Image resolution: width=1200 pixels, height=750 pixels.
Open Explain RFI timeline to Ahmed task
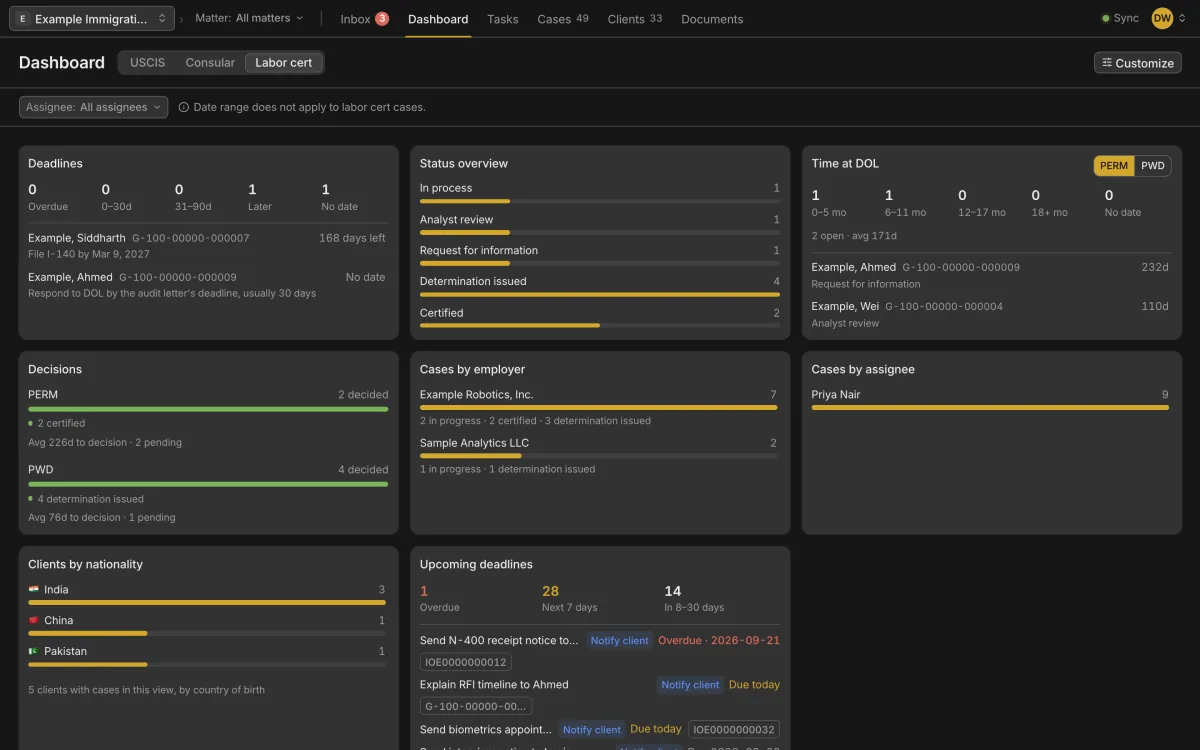point(494,685)
